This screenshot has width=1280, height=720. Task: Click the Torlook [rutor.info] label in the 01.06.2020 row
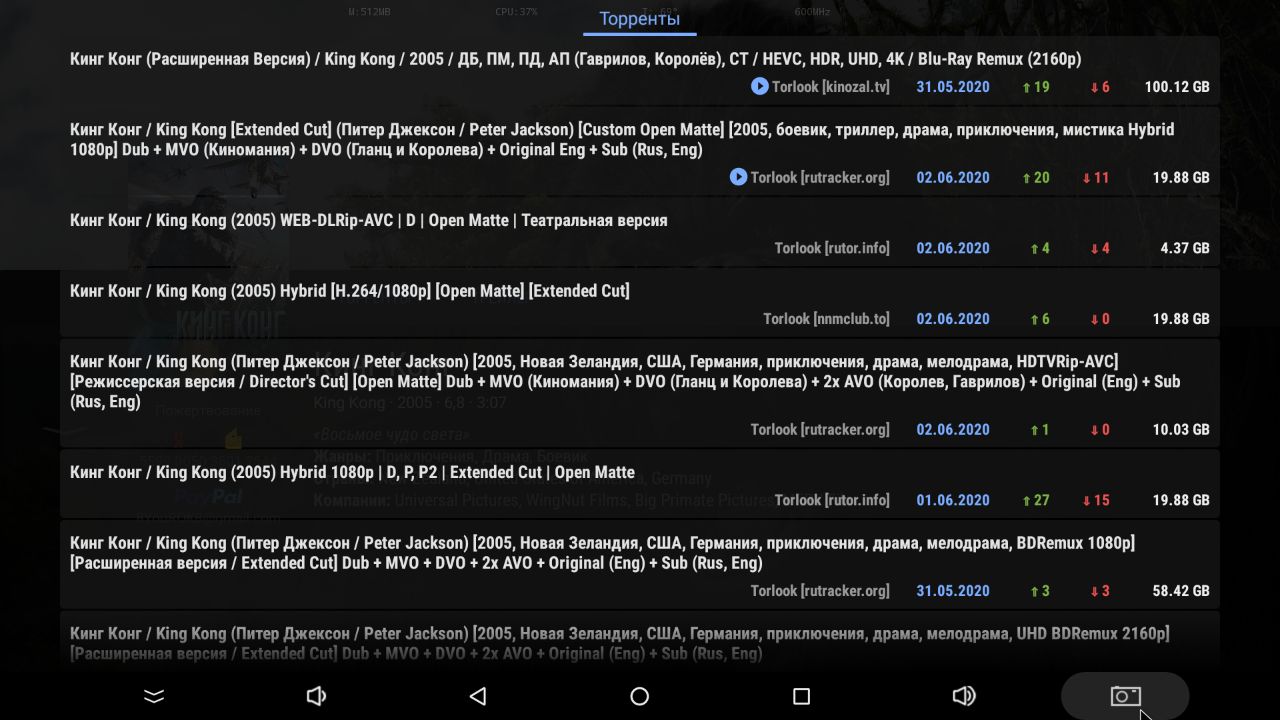coord(832,500)
